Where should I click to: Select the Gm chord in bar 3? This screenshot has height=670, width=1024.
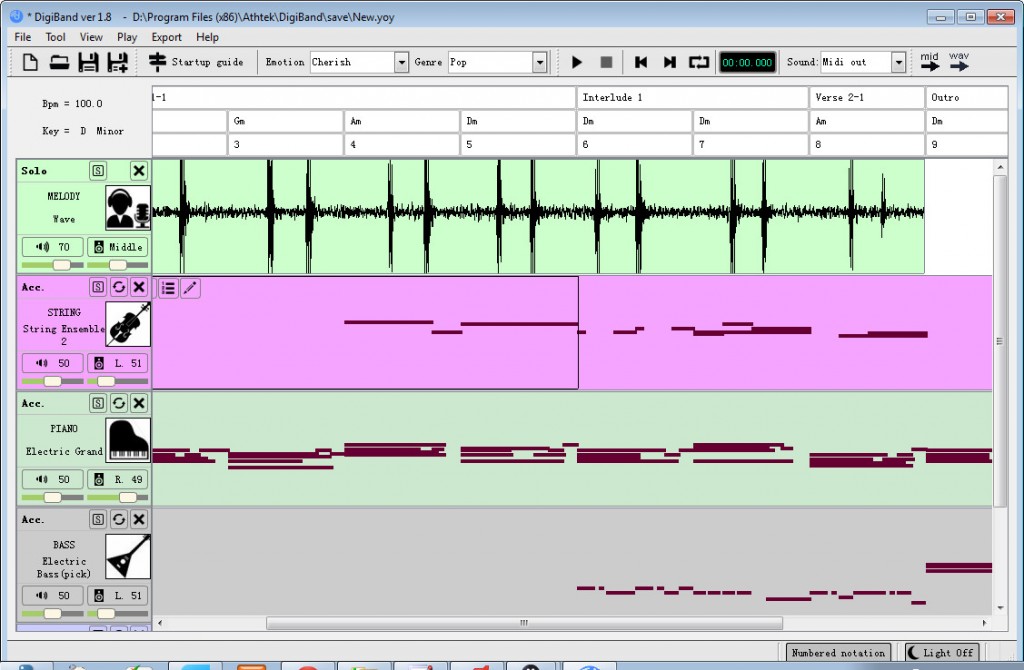coord(285,121)
